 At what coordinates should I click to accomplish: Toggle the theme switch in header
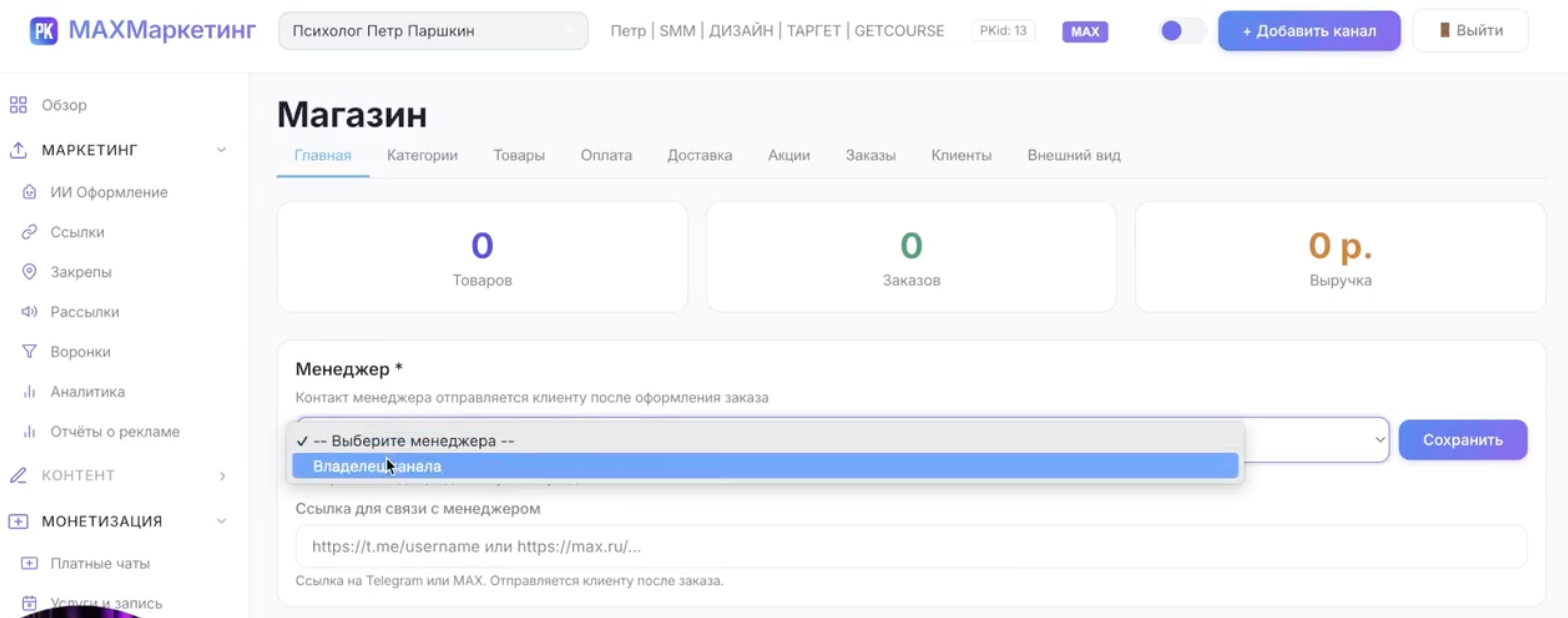click(1181, 31)
